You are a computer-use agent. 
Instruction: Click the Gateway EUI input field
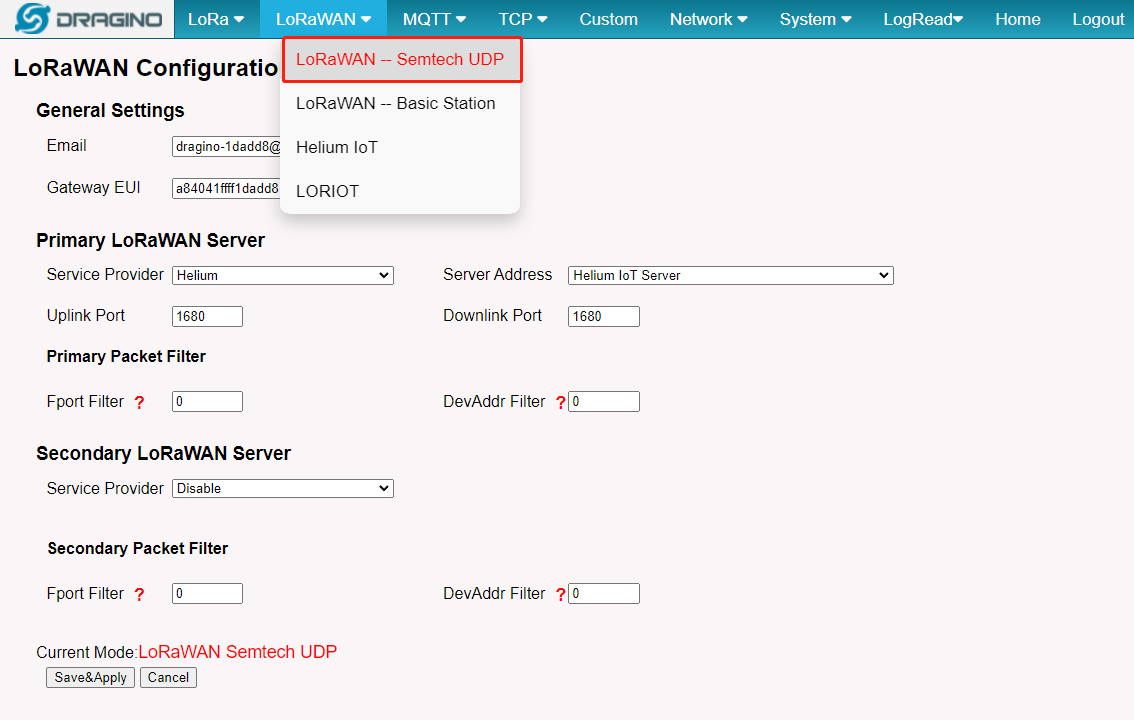pos(226,189)
